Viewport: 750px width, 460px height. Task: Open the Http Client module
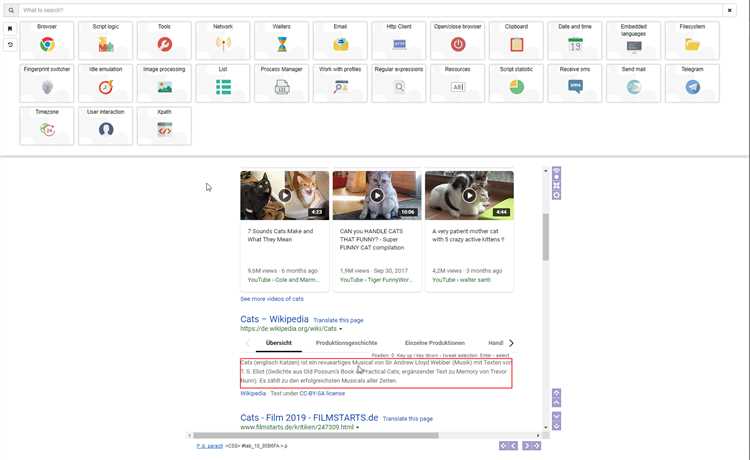point(399,40)
